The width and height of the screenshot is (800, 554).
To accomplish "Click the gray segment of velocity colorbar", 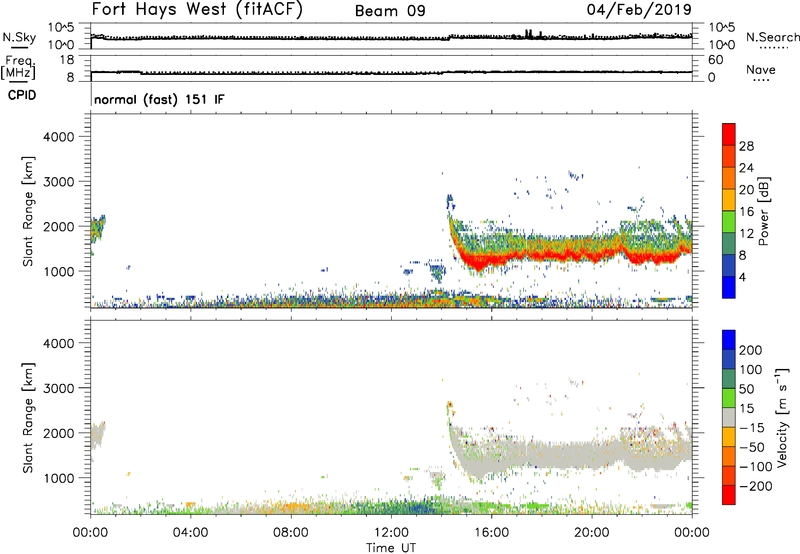I will [x=729, y=418].
